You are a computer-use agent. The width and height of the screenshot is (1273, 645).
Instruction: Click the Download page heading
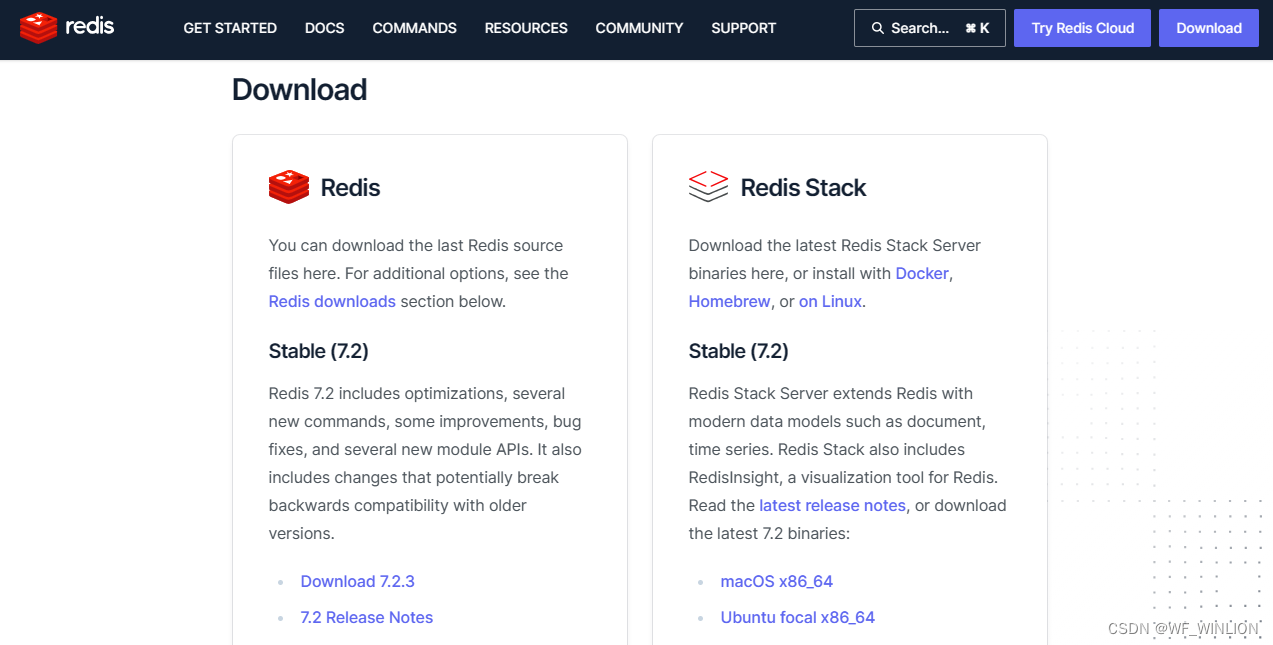tap(300, 90)
